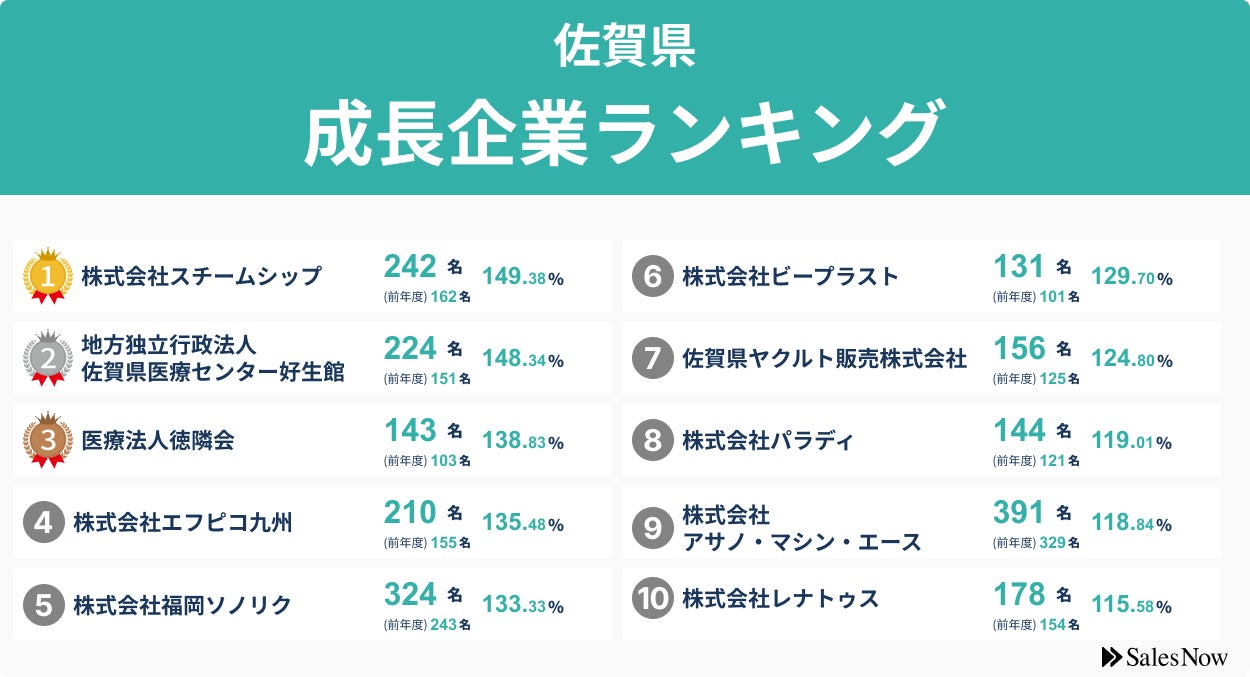Click the gold medal rank 1 icon
The height and width of the screenshot is (677, 1250).
click(x=47, y=276)
